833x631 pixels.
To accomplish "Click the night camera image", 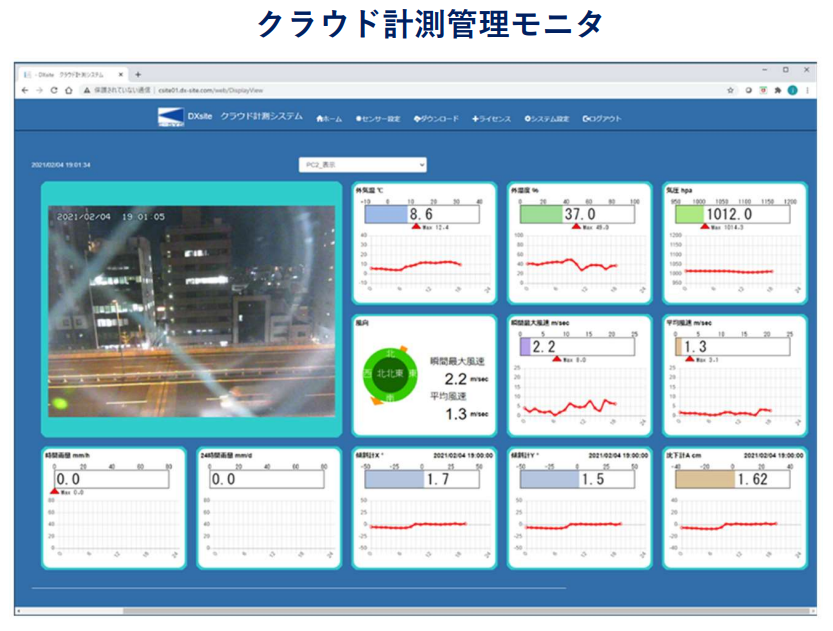I will 192,311.
